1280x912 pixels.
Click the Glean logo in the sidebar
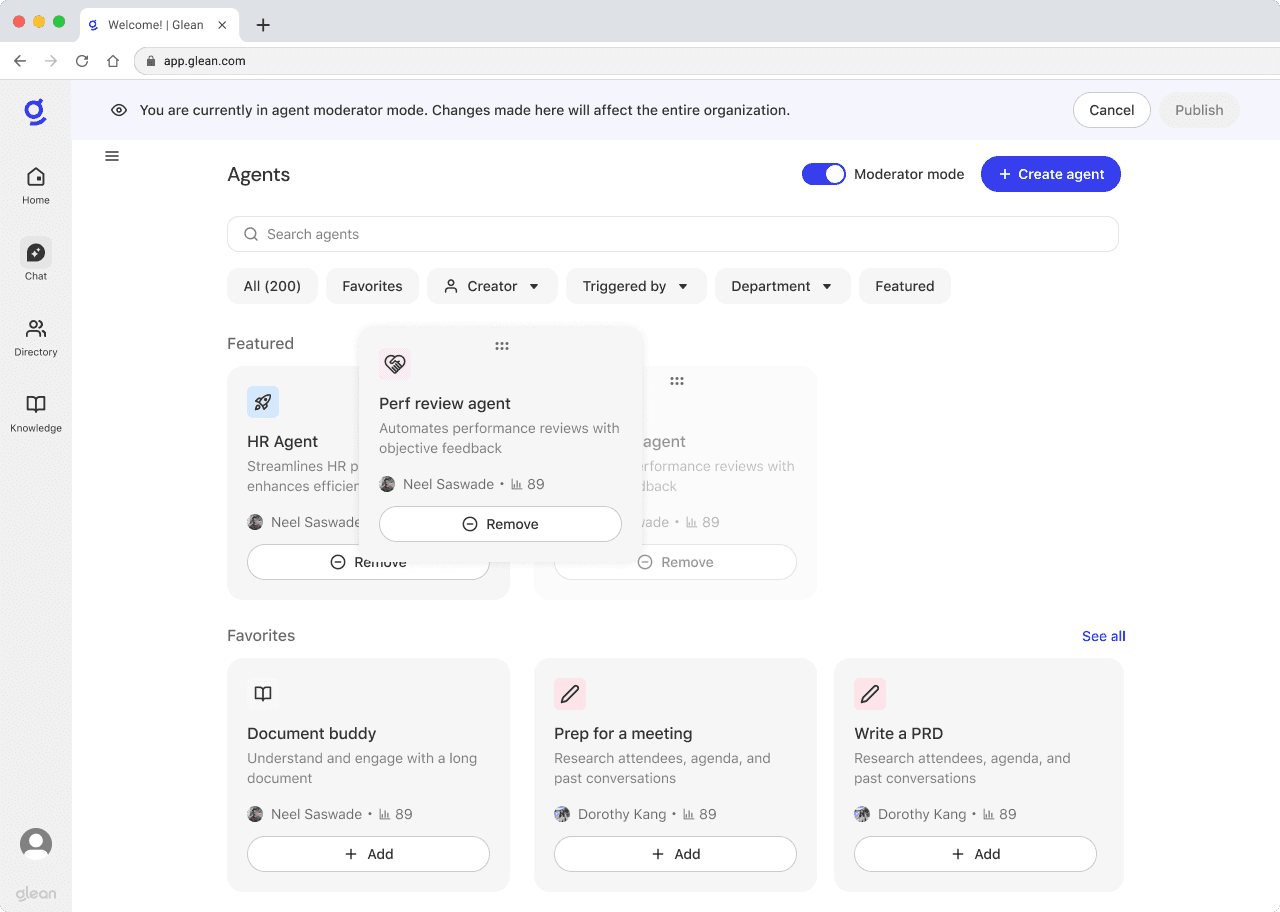tap(36, 112)
